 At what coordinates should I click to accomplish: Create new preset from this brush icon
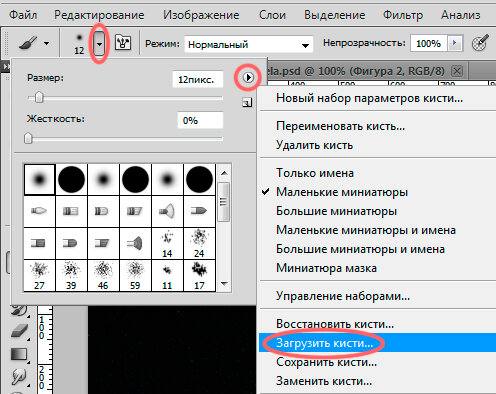click(247, 103)
